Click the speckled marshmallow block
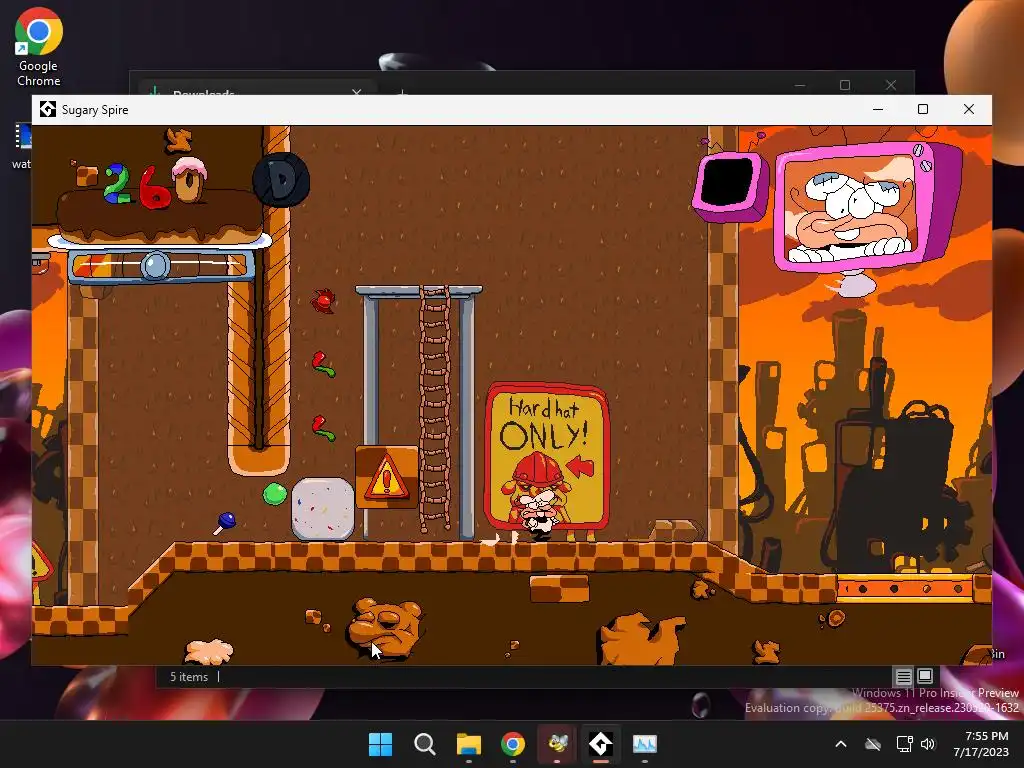The height and width of the screenshot is (768, 1024). (x=323, y=509)
